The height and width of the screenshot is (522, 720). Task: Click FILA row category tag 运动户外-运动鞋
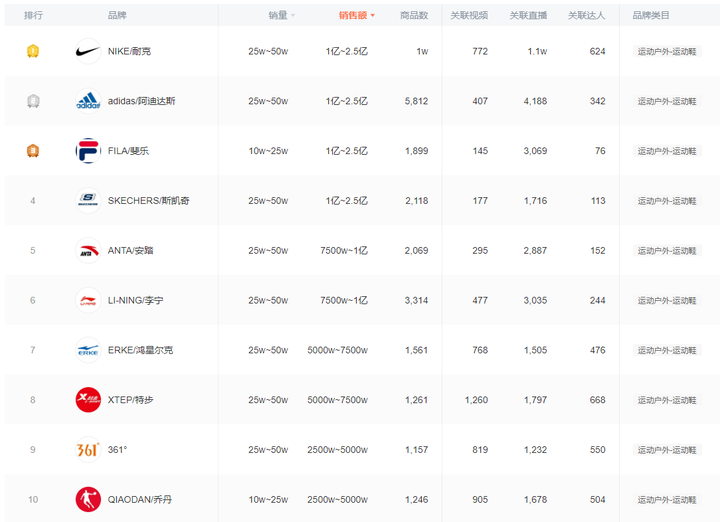[x=667, y=151]
